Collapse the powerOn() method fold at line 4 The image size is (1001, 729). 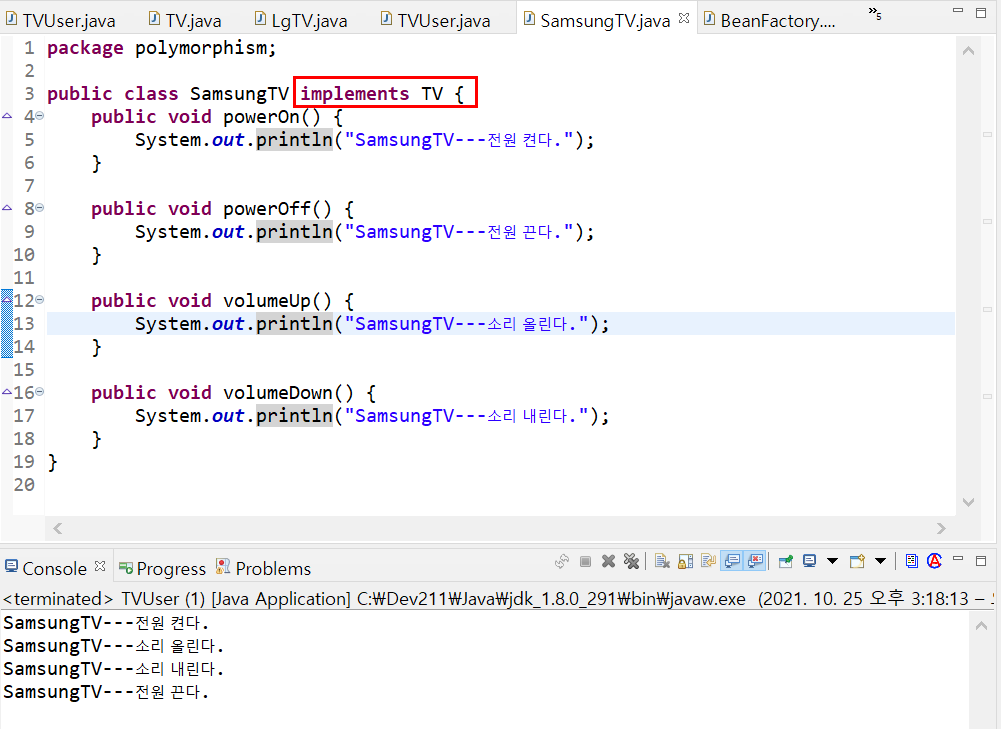click(x=40, y=116)
